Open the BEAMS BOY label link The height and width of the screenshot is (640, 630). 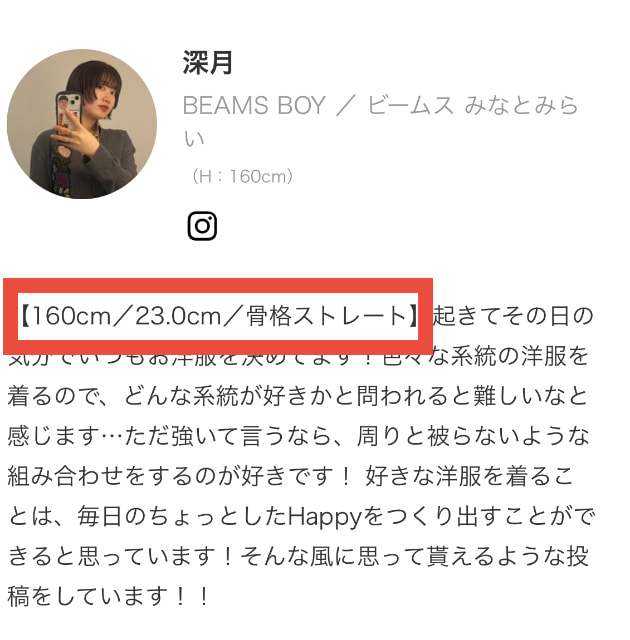[254, 105]
